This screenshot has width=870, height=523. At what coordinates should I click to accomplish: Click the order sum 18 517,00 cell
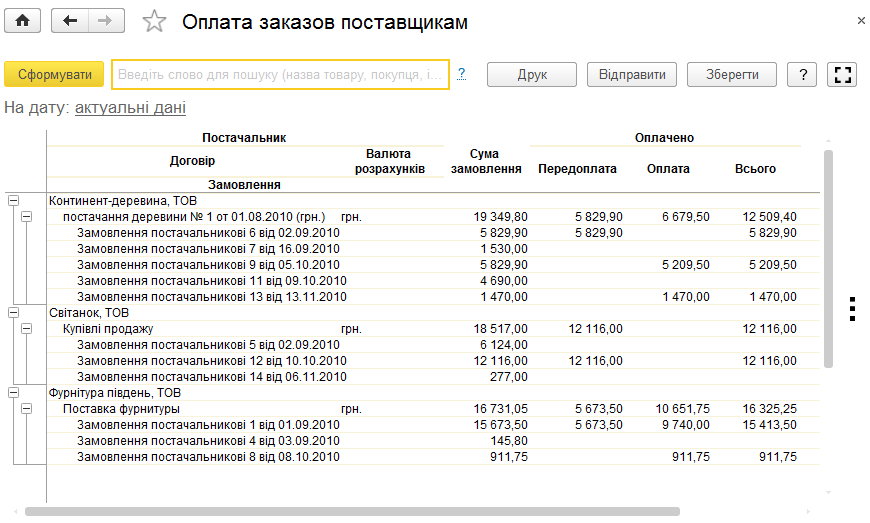(500, 329)
